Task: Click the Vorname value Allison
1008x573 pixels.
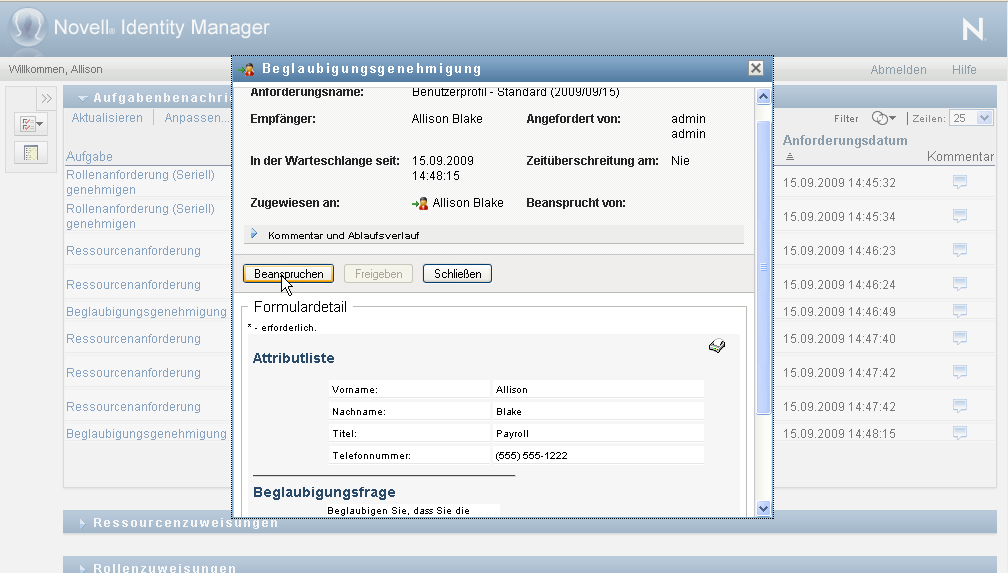Action: tap(512, 390)
